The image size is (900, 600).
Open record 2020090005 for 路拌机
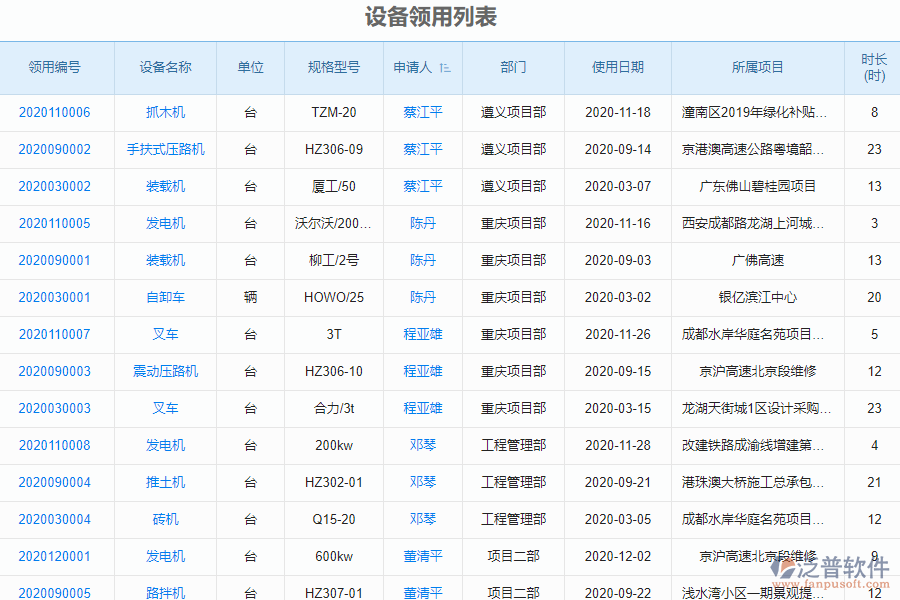click(x=57, y=593)
